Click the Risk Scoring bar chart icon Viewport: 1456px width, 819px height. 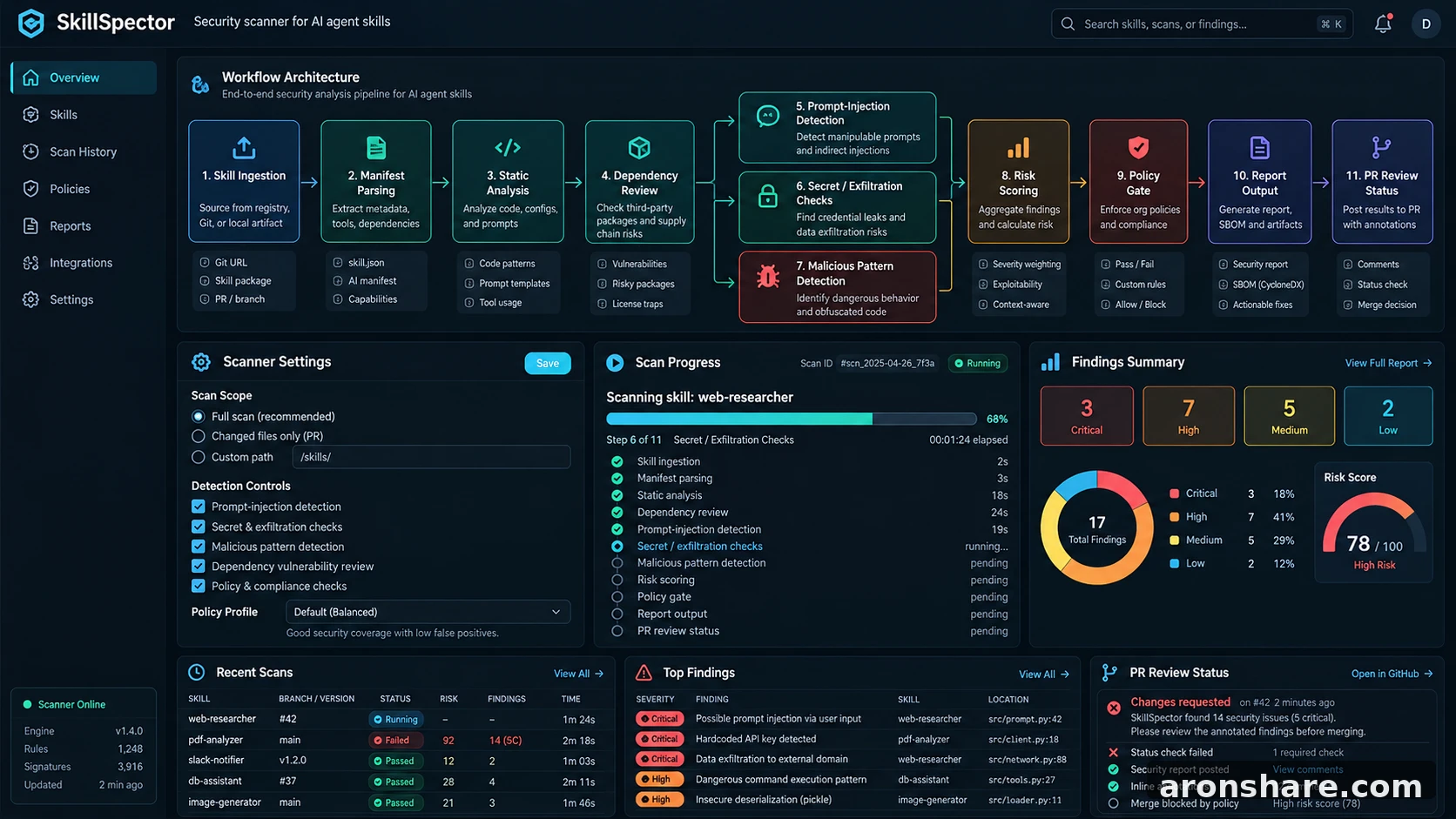1019,148
